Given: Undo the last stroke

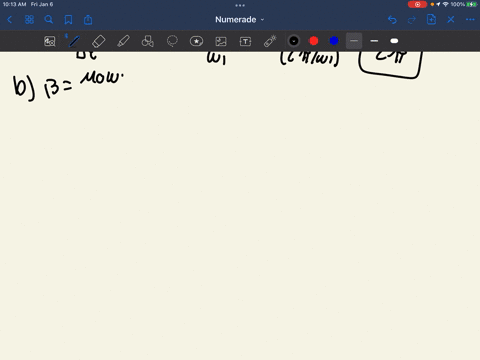Looking at the screenshot, I should 392,20.
